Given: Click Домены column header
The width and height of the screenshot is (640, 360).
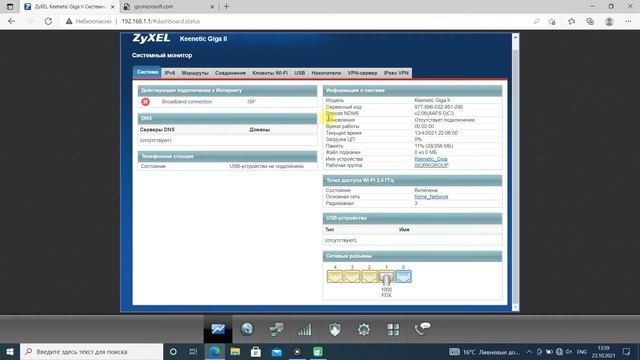Looking at the screenshot, I should click(x=260, y=129).
